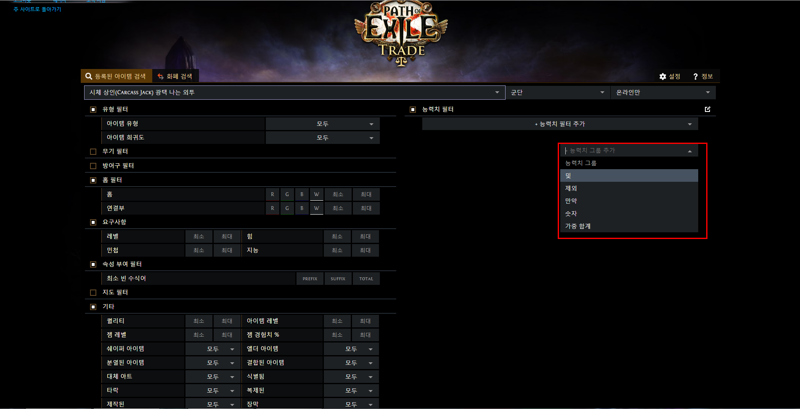This screenshot has width=800, height=409.
Task: Select the red R socket in 연결부 row
Action: [x=272, y=208]
